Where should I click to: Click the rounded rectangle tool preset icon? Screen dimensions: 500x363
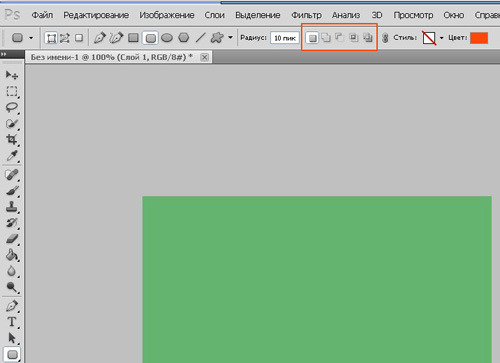tap(17, 38)
